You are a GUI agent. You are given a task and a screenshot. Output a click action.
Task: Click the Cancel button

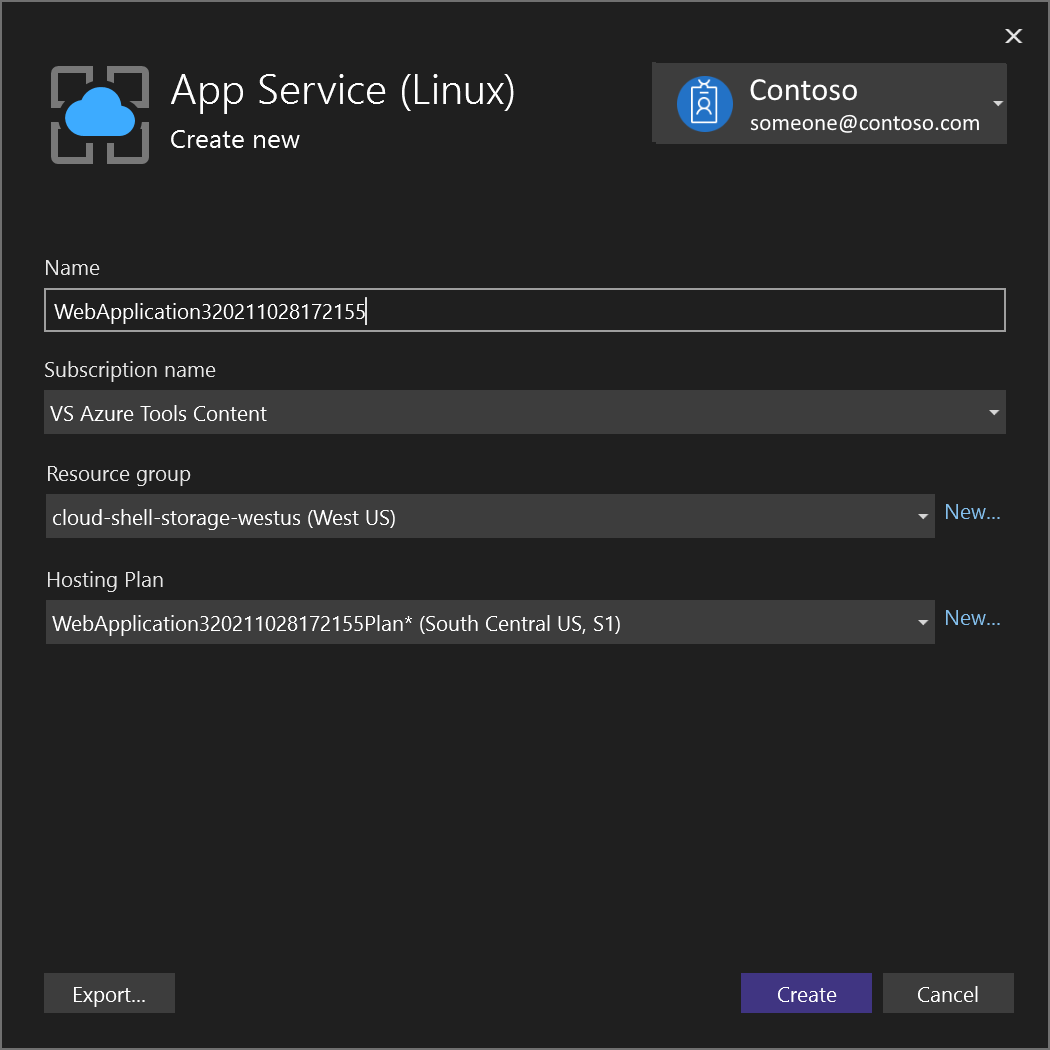pyautogui.click(x=948, y=993)
